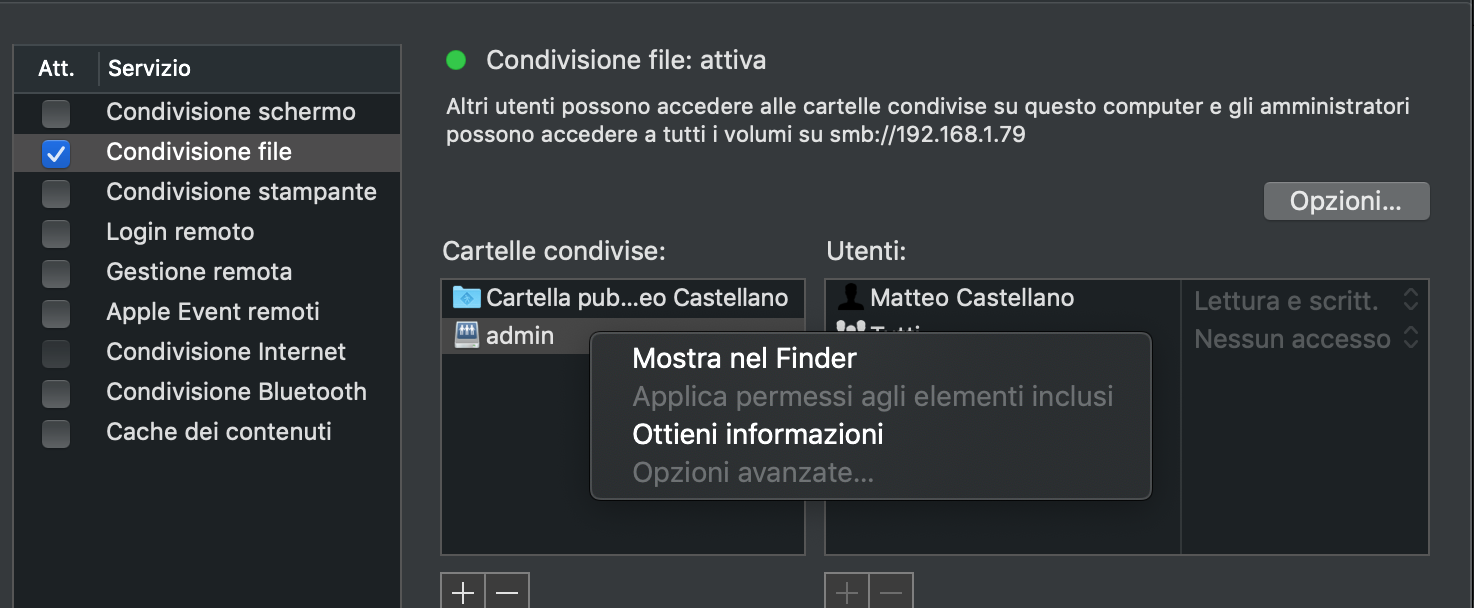Enable Login remoto checkbox
Viewport: 1474px width, 608px height.
[56, 233]
